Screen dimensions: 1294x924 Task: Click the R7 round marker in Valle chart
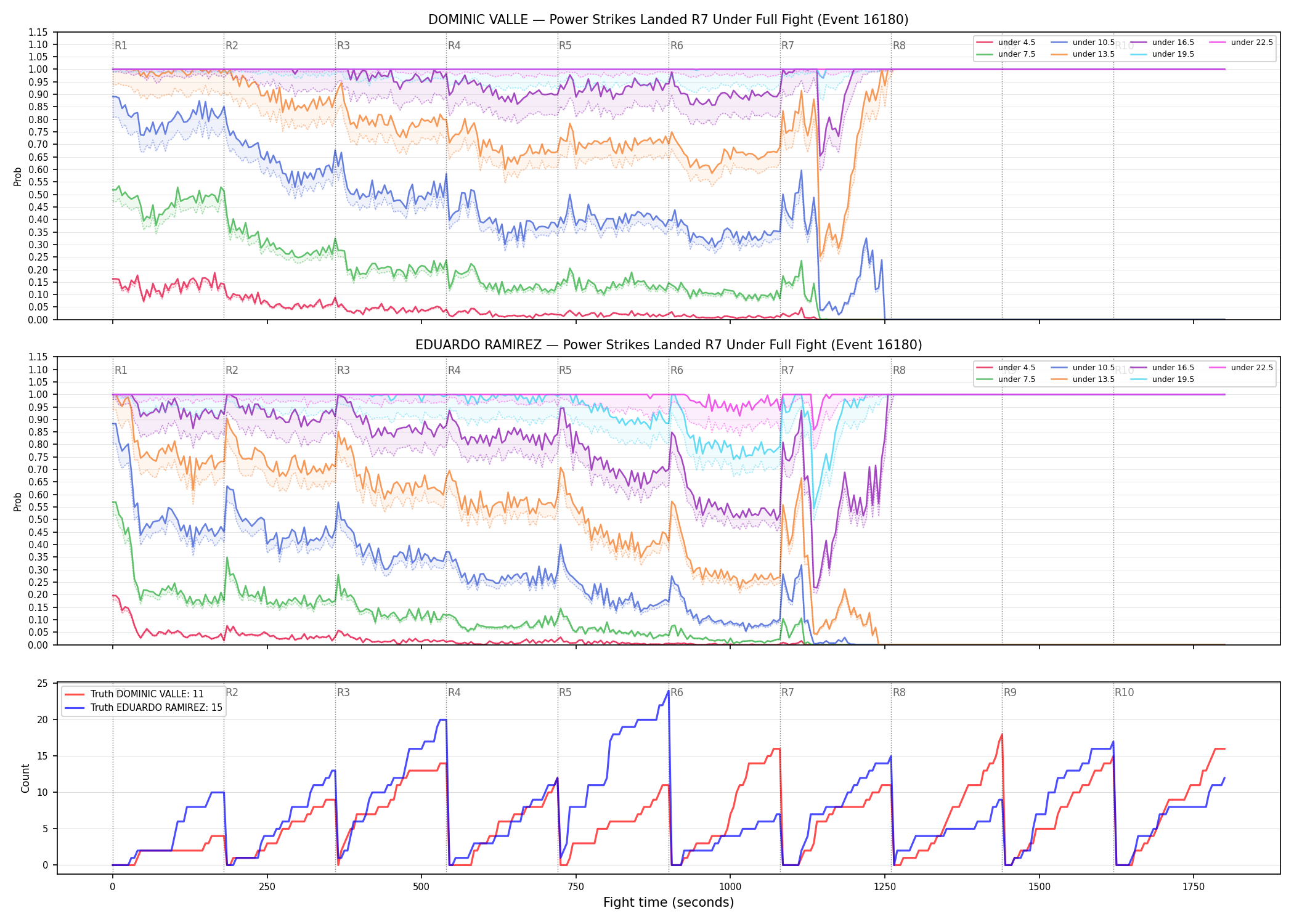point(787,46)
